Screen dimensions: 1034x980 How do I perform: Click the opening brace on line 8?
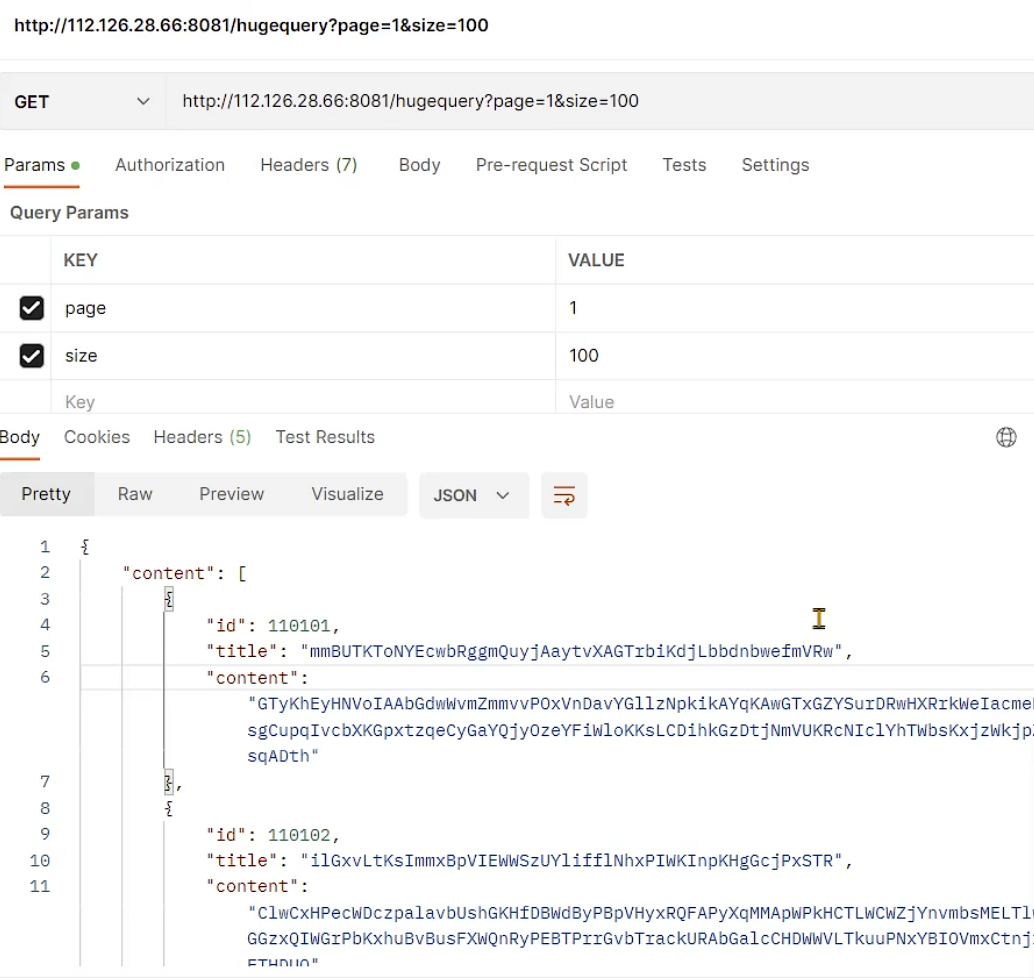click(x=169, y=809)
